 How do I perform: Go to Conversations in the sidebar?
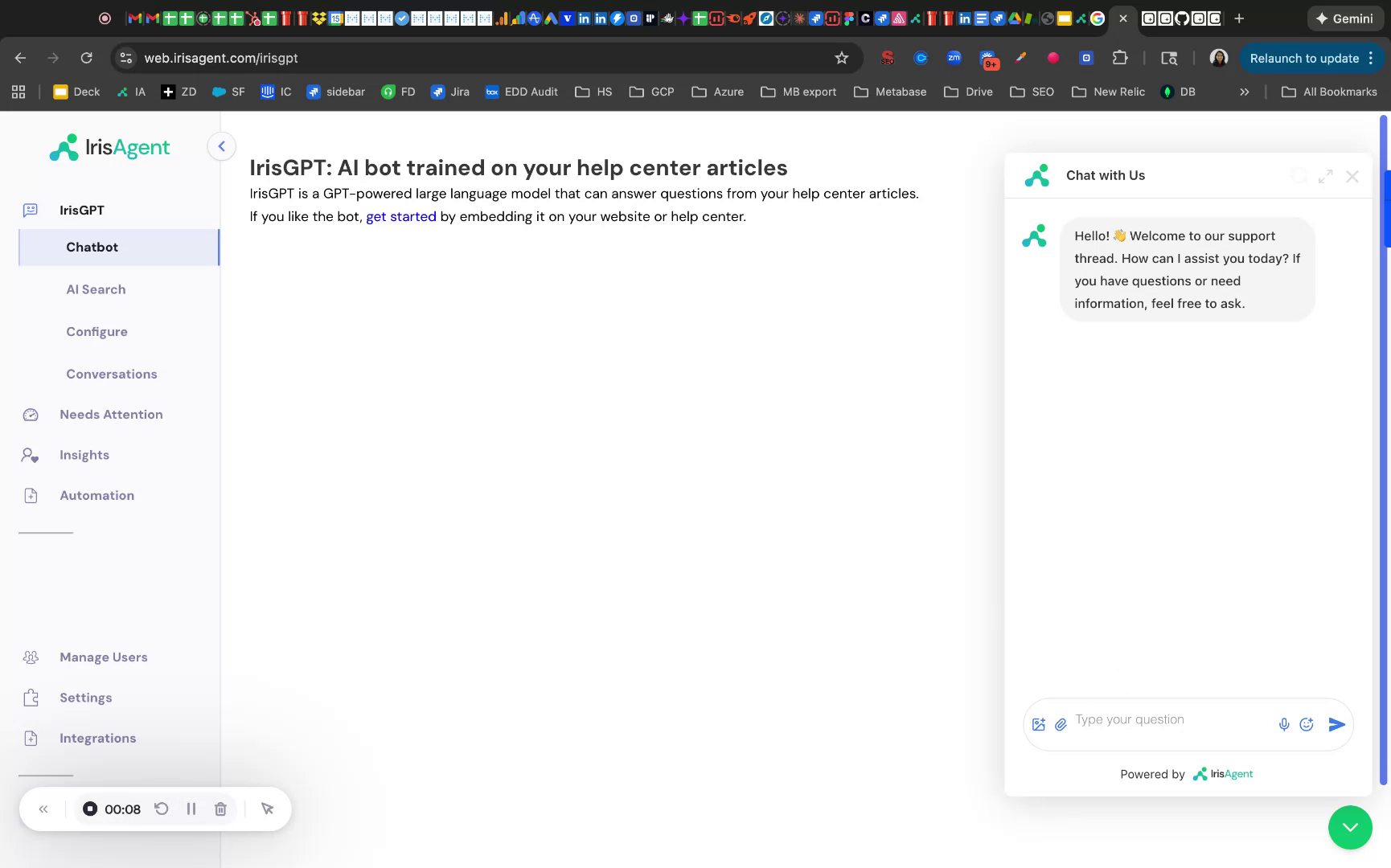(x=112, y=374)
